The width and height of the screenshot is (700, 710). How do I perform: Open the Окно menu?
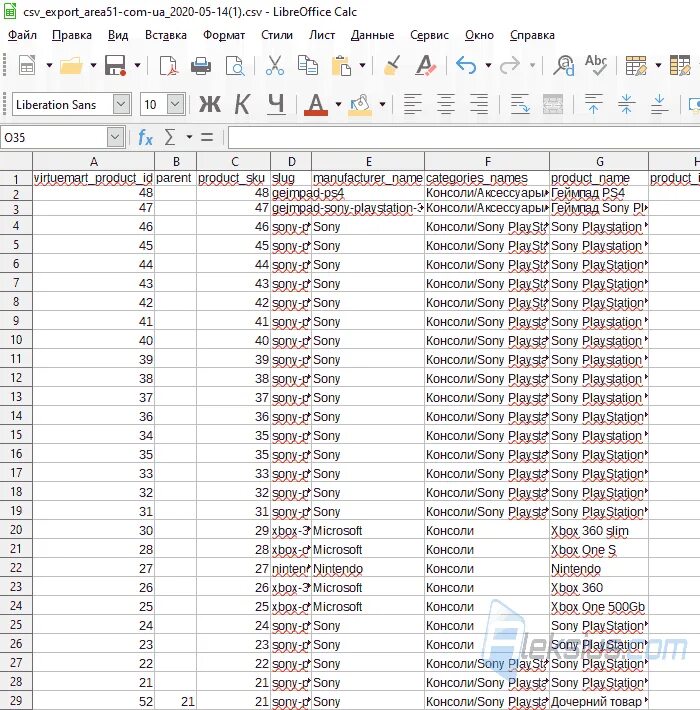479,35
